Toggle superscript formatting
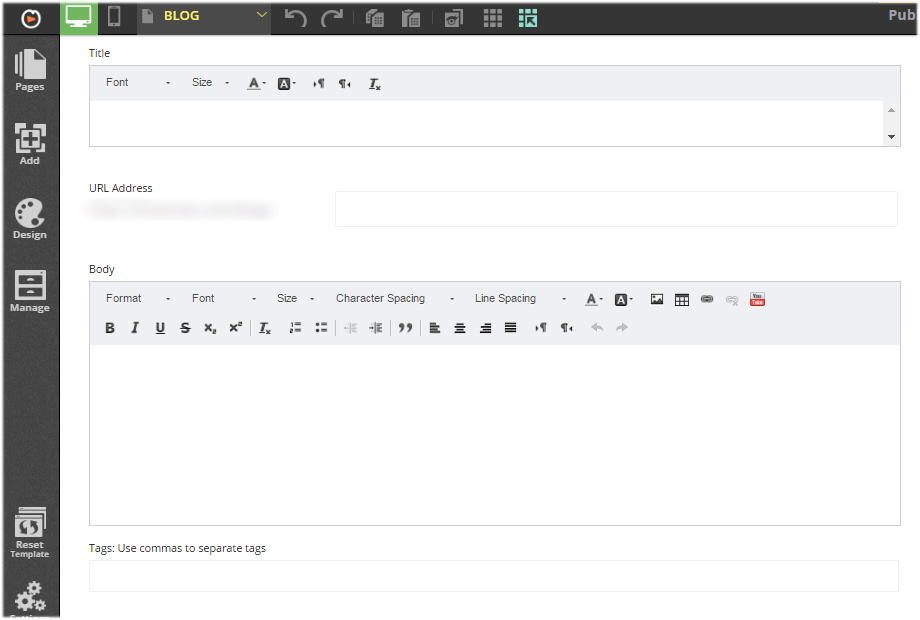Viewport: 920px width, 620px height. [x=235, y=328]
